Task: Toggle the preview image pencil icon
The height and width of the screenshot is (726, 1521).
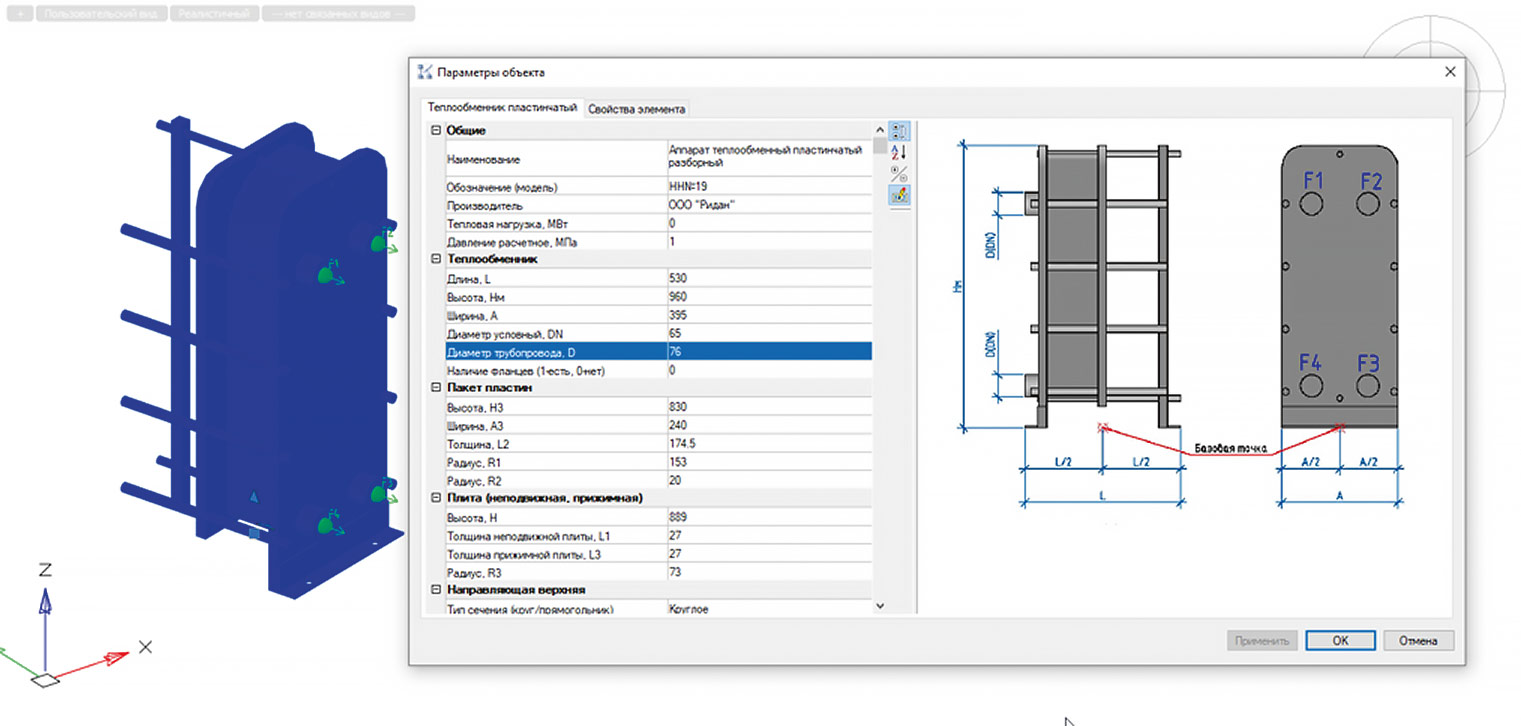Action: (x=898, y=195)
